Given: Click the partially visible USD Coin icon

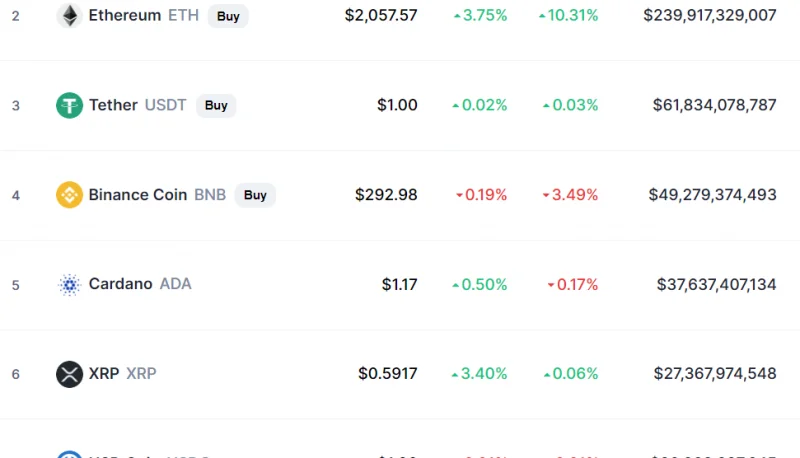Looking at the screenshot, I should 69,454.
